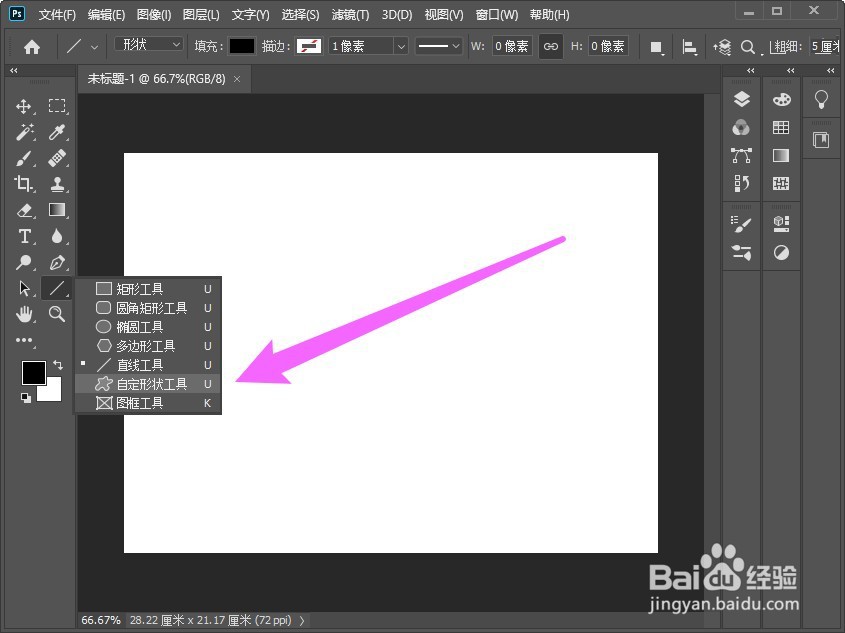Click the black foreground color swatch
845x633 pixels.
point(33,372)
